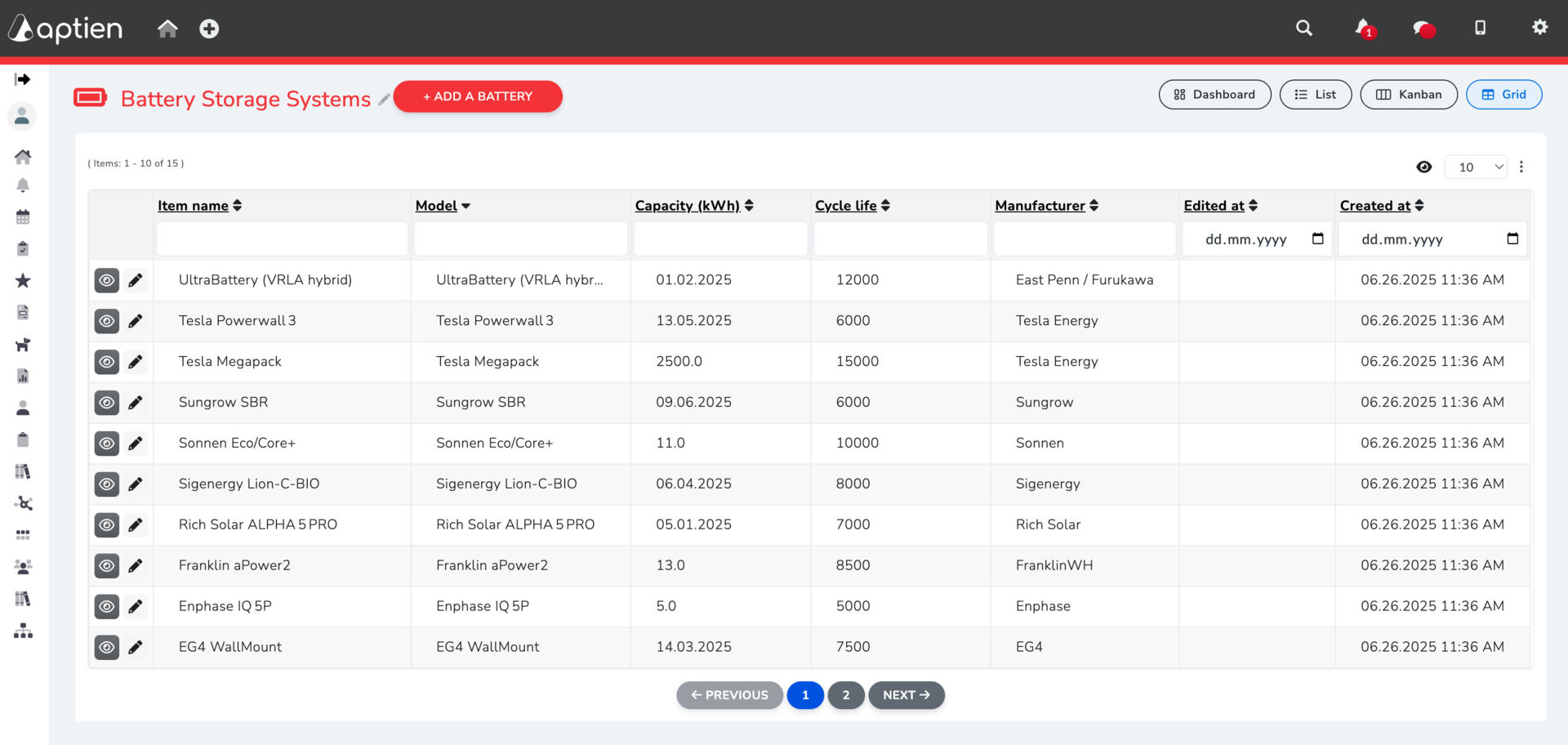
Task: View Rich Solar ALPHA 5 PRO eye icon
Action: click(107, 525)
